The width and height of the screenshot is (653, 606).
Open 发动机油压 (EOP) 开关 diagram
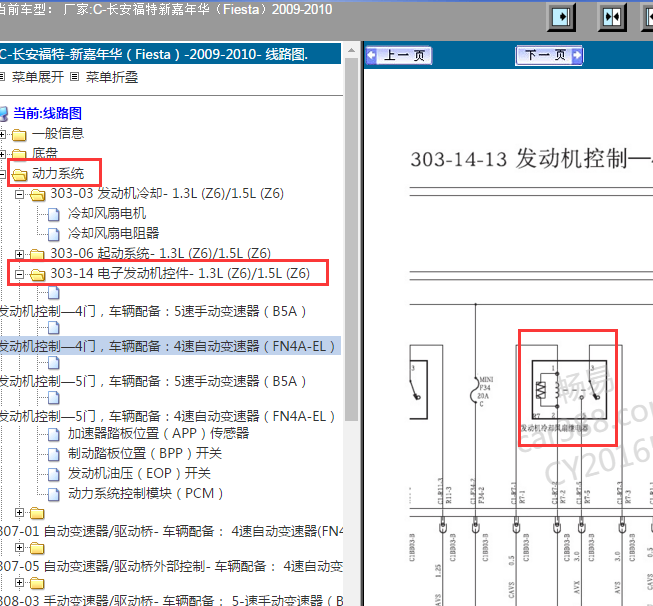139,473
